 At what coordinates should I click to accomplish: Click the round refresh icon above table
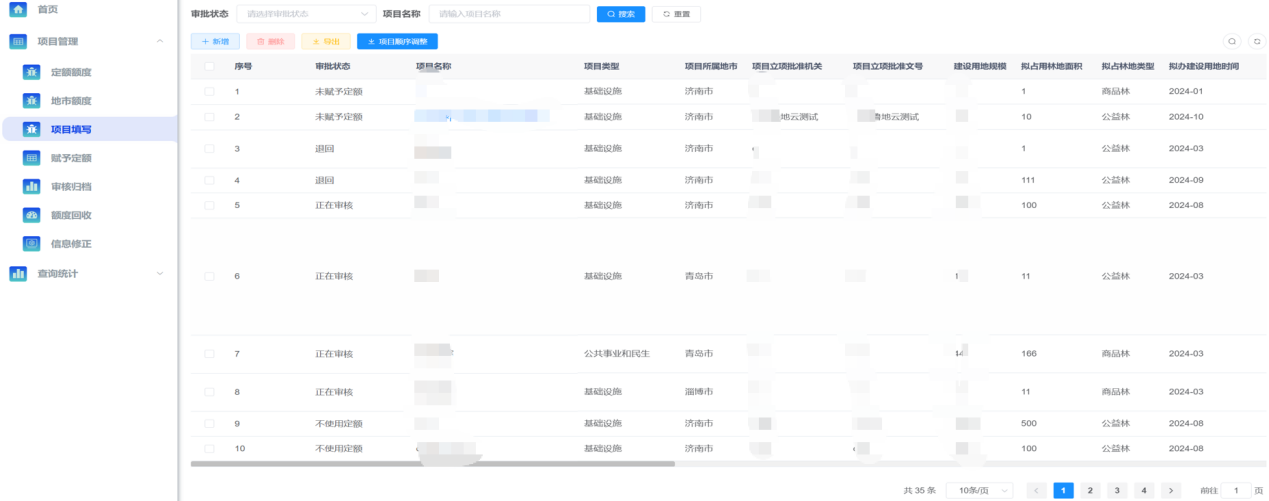pyautogui.click(x=1257, y=42)
